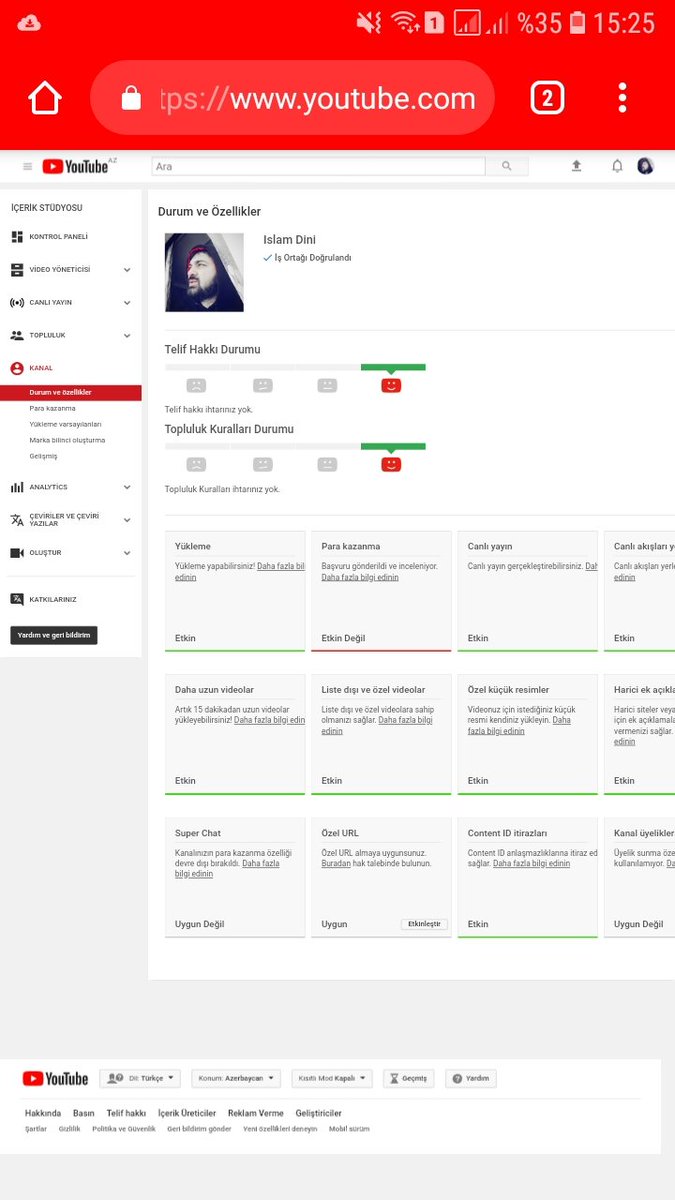Click the Oluştur camera icon
Image resolution: width=675 pixels, height=1200 pixels.
17,553
